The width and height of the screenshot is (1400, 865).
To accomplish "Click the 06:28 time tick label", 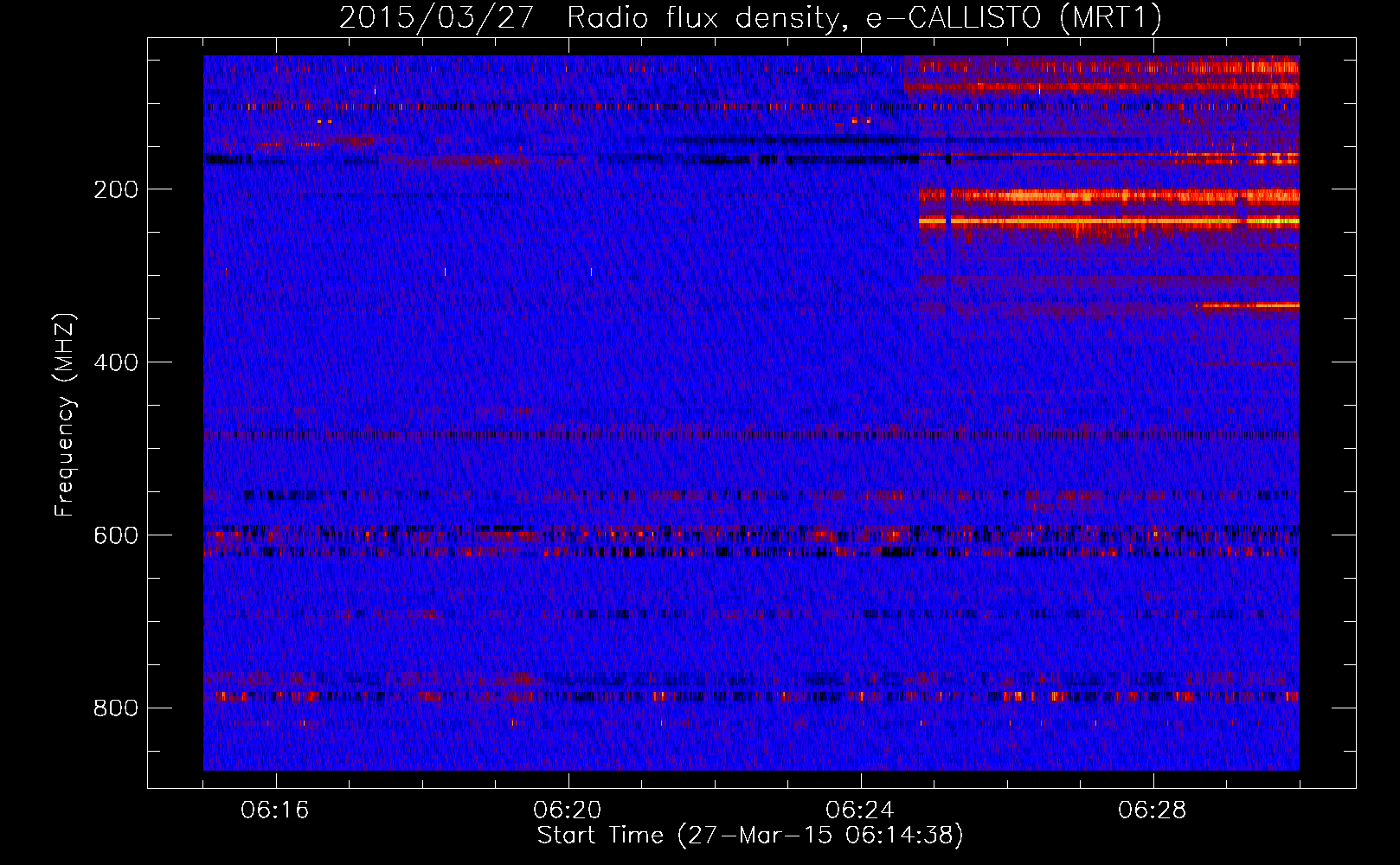I will tap(1153, 811).
